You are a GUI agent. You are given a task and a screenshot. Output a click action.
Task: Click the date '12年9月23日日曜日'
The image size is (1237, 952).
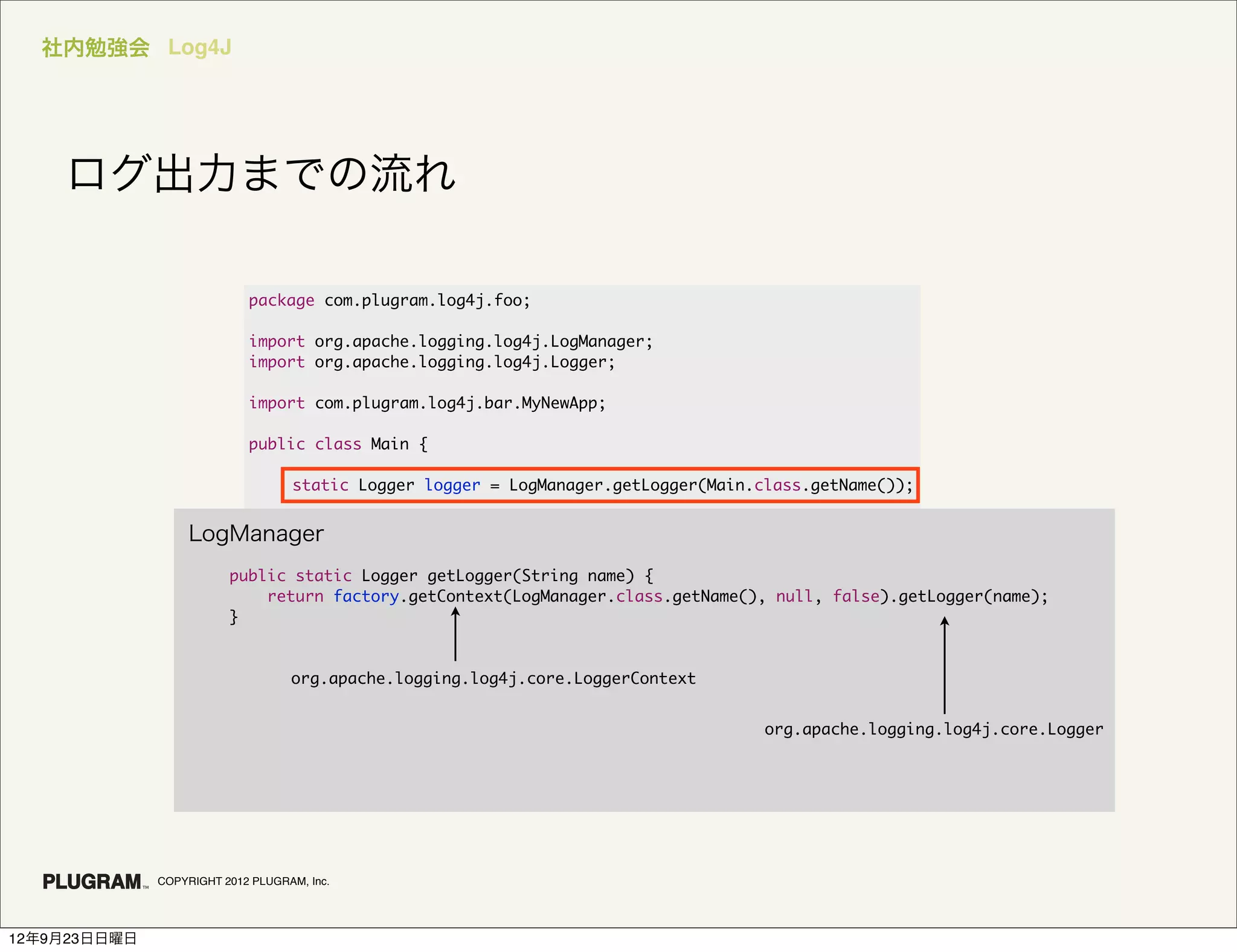(x=72, y=938)
